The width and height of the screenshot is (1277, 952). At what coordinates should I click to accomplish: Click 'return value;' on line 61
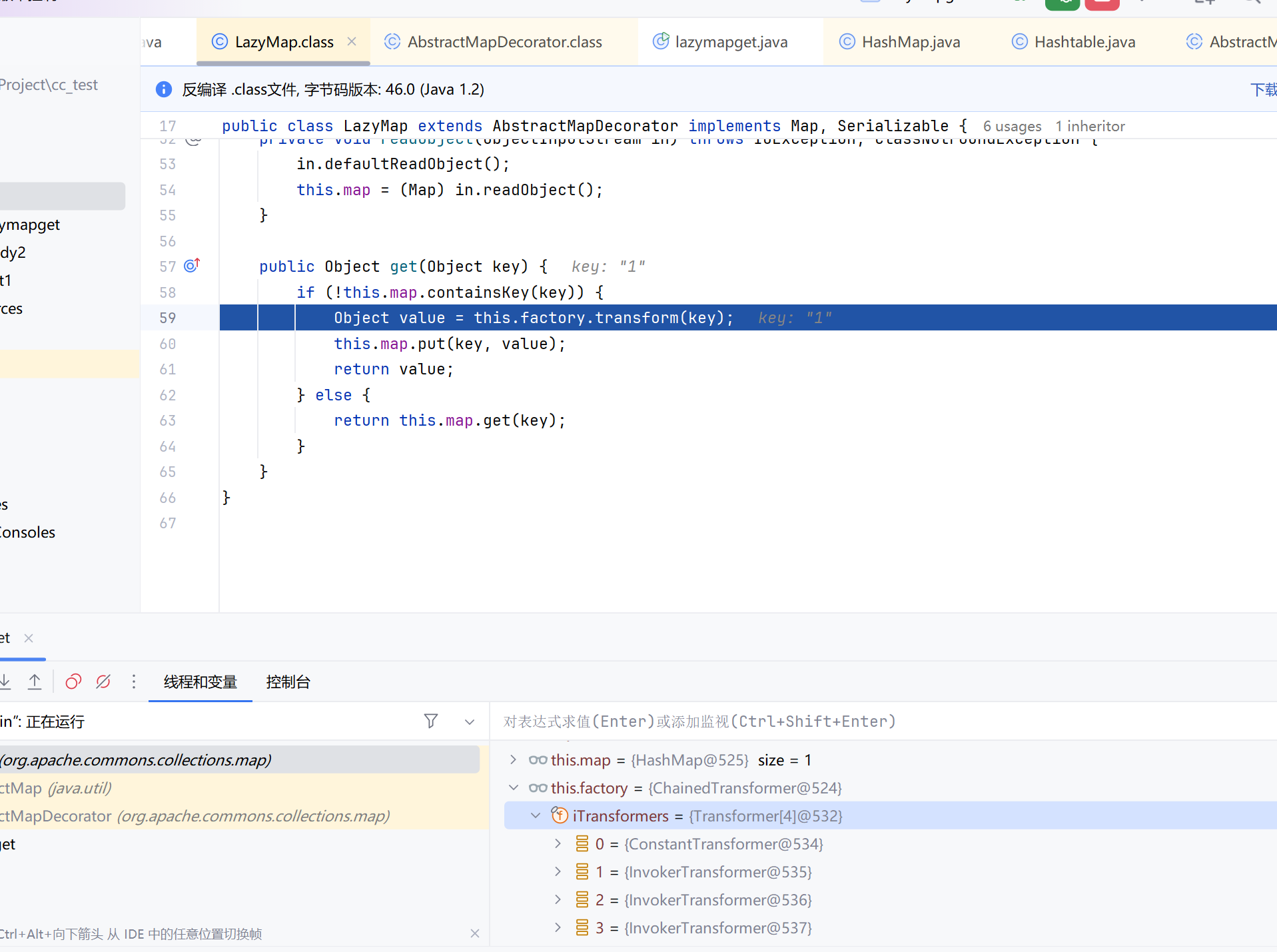coord(394,369)
